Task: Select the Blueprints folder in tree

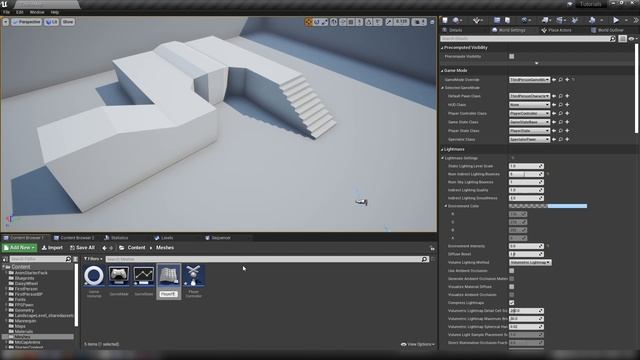Action: (x=24, y=278)
